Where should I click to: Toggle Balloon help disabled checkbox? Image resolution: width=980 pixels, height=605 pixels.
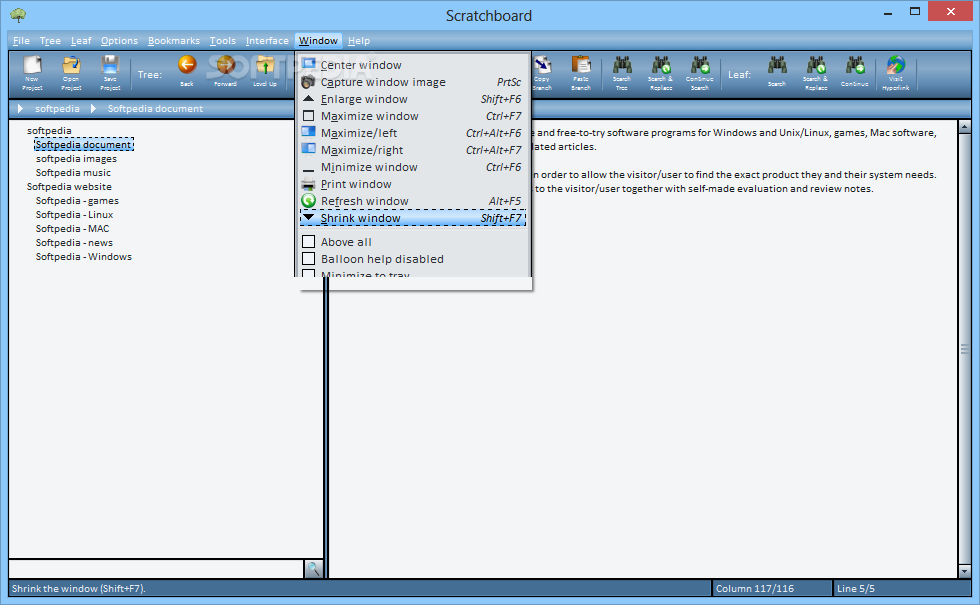click(308, 258)
